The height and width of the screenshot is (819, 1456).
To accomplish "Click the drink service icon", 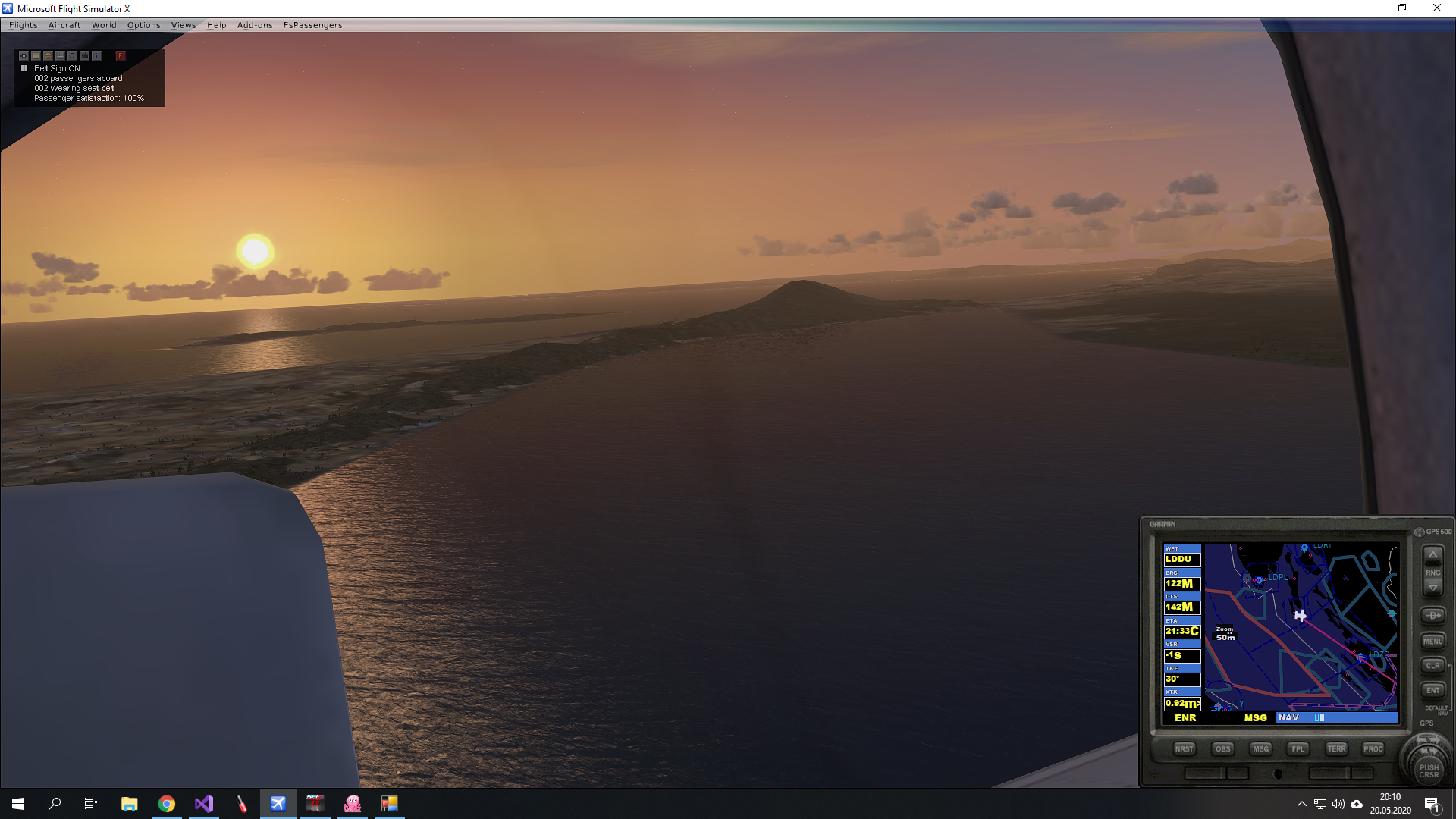I will tap(36, 56).
